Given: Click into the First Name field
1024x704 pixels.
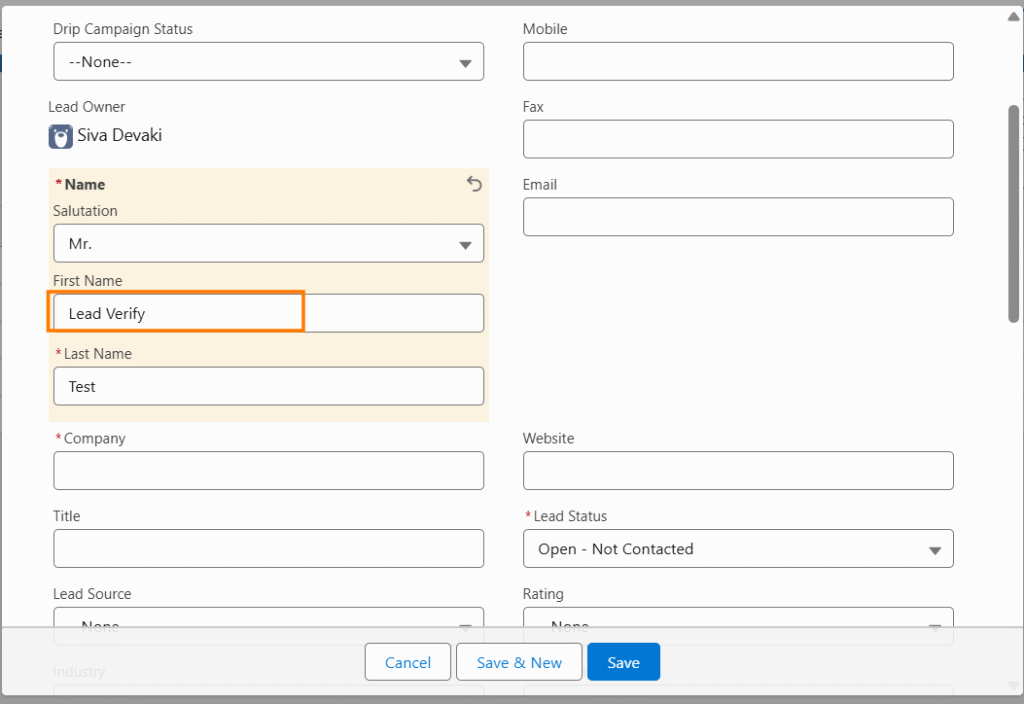Looking at the screenshot, I should point(268,314).
